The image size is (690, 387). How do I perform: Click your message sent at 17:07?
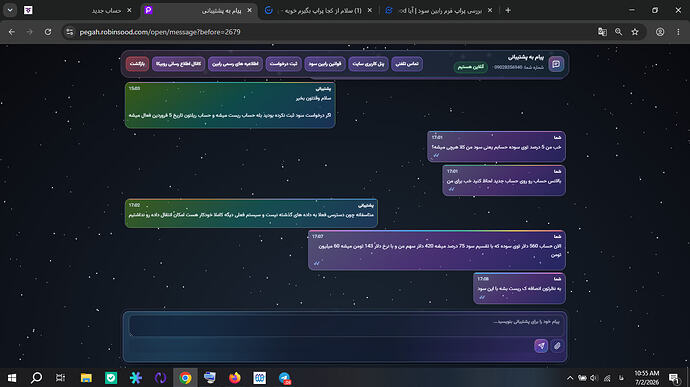click(x=437, y=250)
